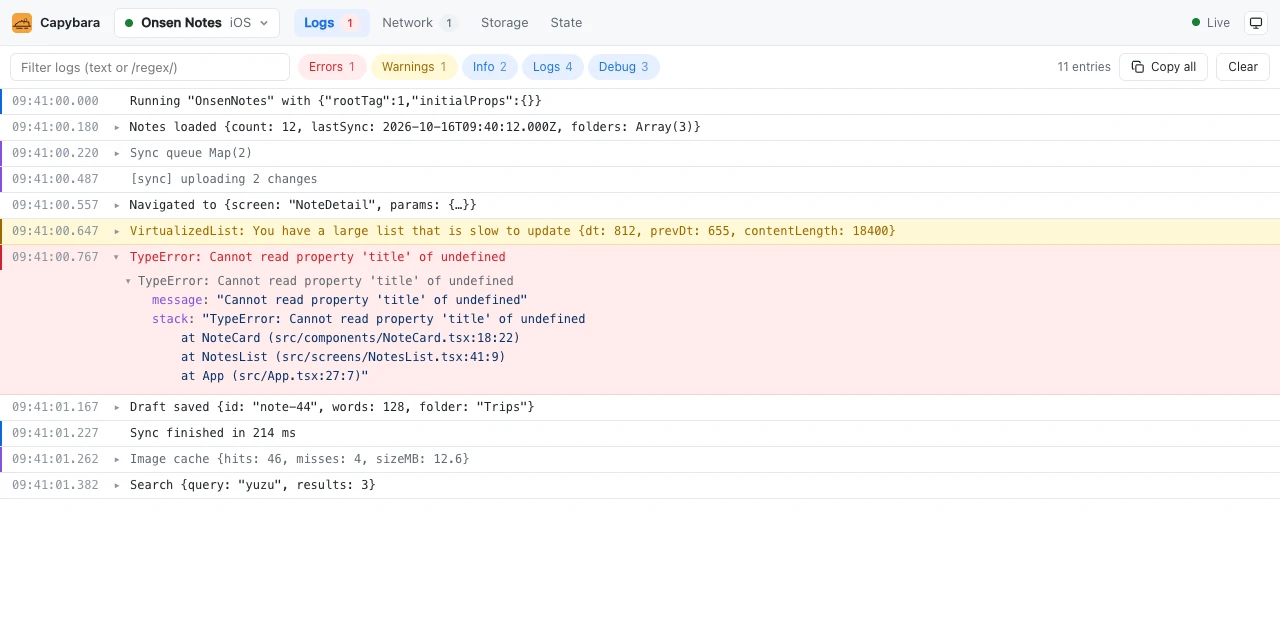The height and width of the screenshot is (620, 1280).
Task: Switch to the Network tab
Action: pyautogui.click(x=419, y=23)
